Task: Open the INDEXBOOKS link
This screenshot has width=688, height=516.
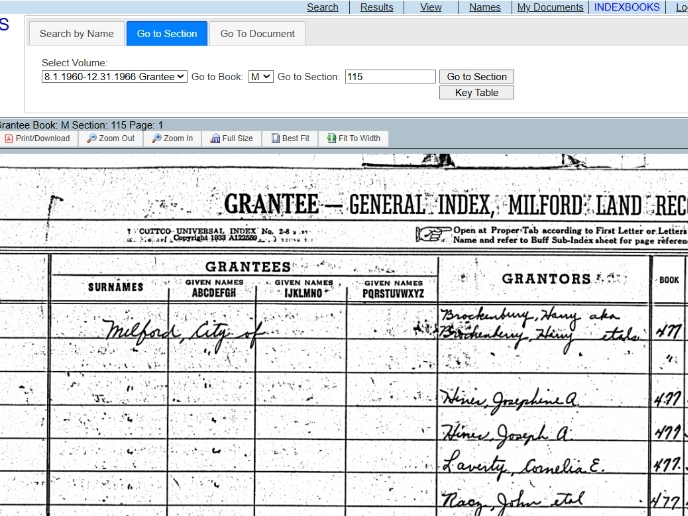Action: pos(627,7)
